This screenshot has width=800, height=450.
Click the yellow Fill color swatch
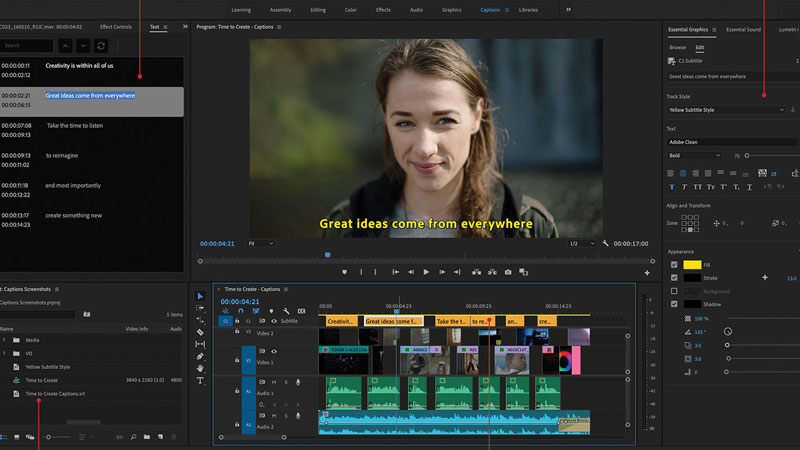[x=692, y=264]
